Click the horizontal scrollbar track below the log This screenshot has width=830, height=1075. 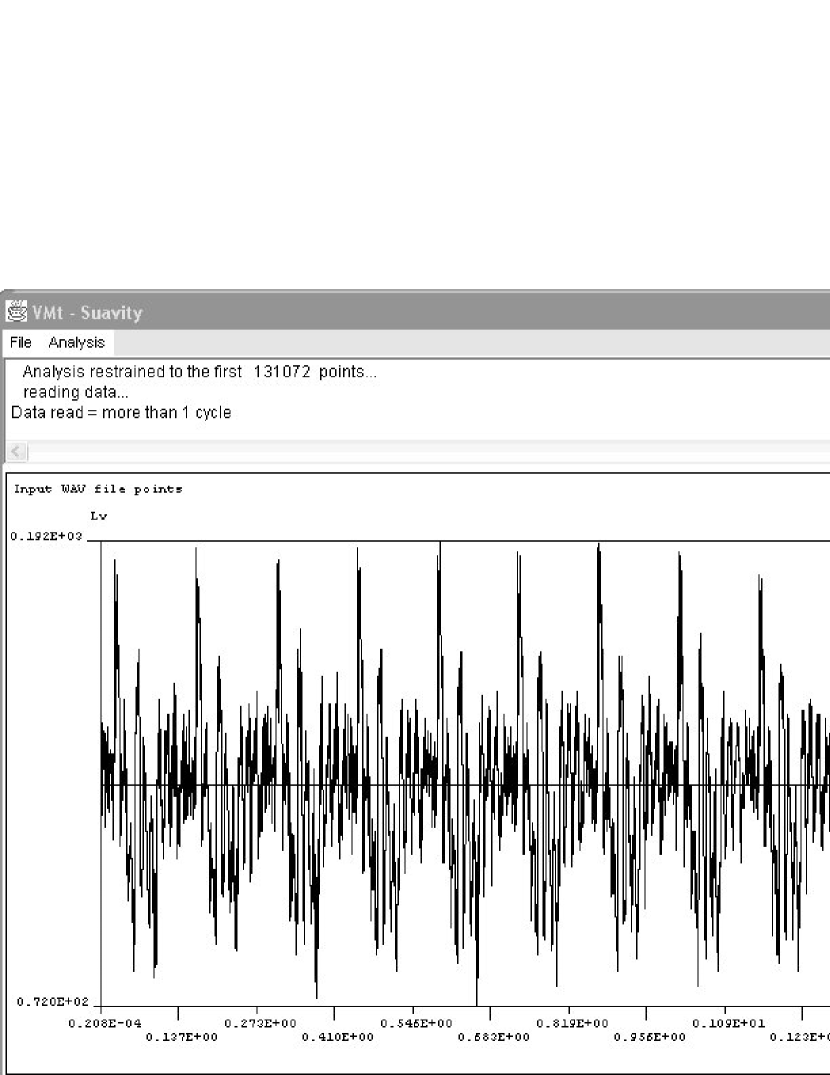pyautogui.click(x=429, y=451)
